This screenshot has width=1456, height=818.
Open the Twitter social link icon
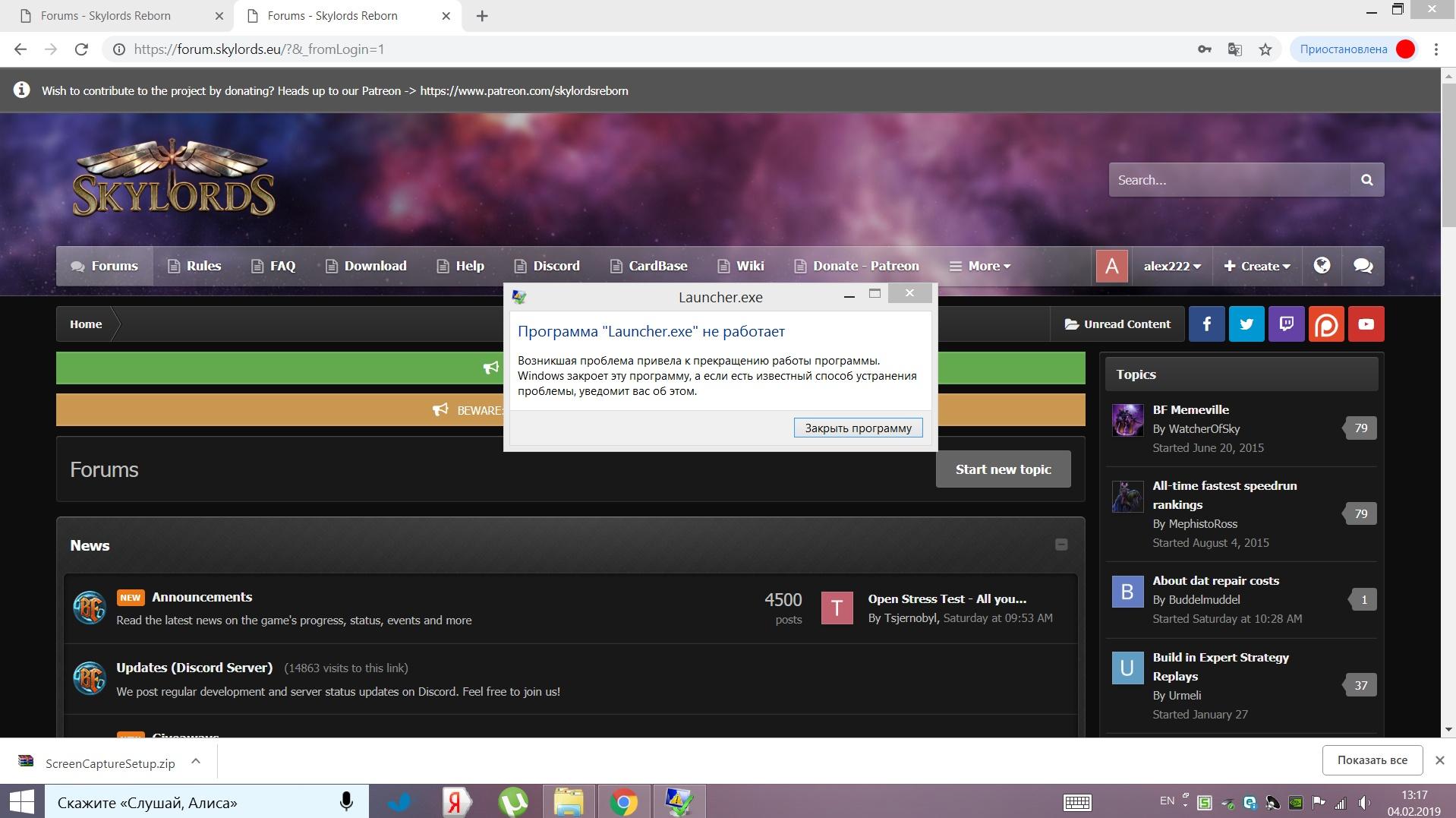coord(1246,324)
